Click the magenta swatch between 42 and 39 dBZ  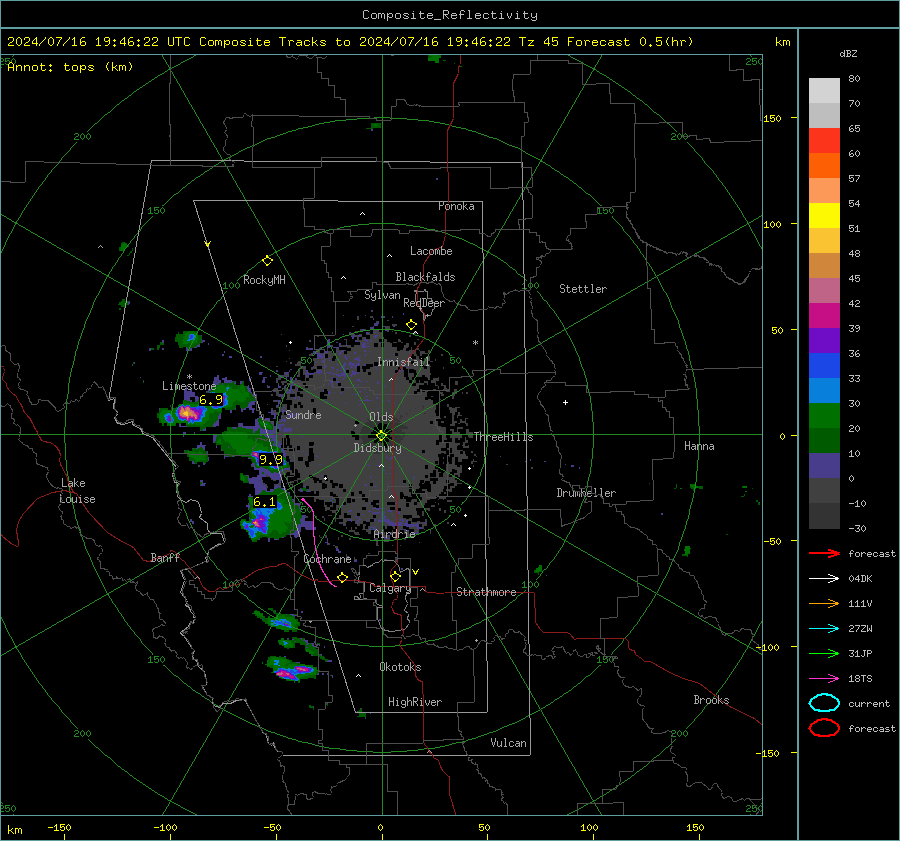tap(824, 316)
